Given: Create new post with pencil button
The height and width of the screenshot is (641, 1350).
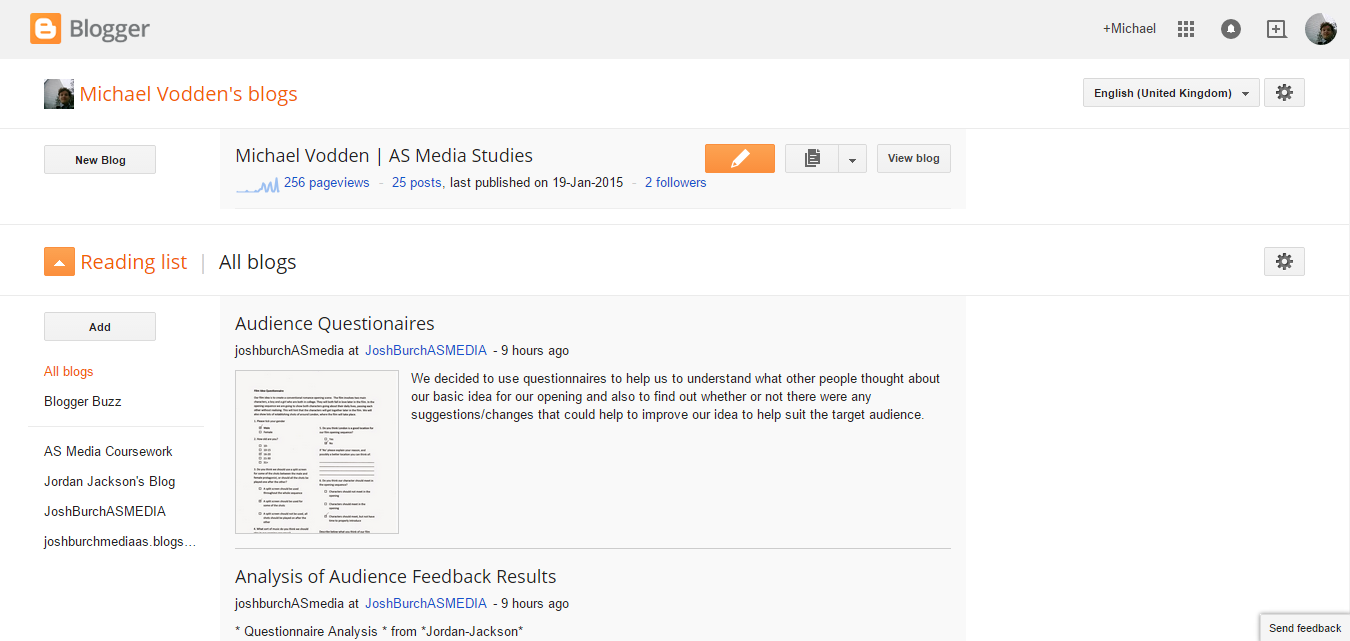Looking at the screenshot, I should pyautogui.click(x=740, y=158).
